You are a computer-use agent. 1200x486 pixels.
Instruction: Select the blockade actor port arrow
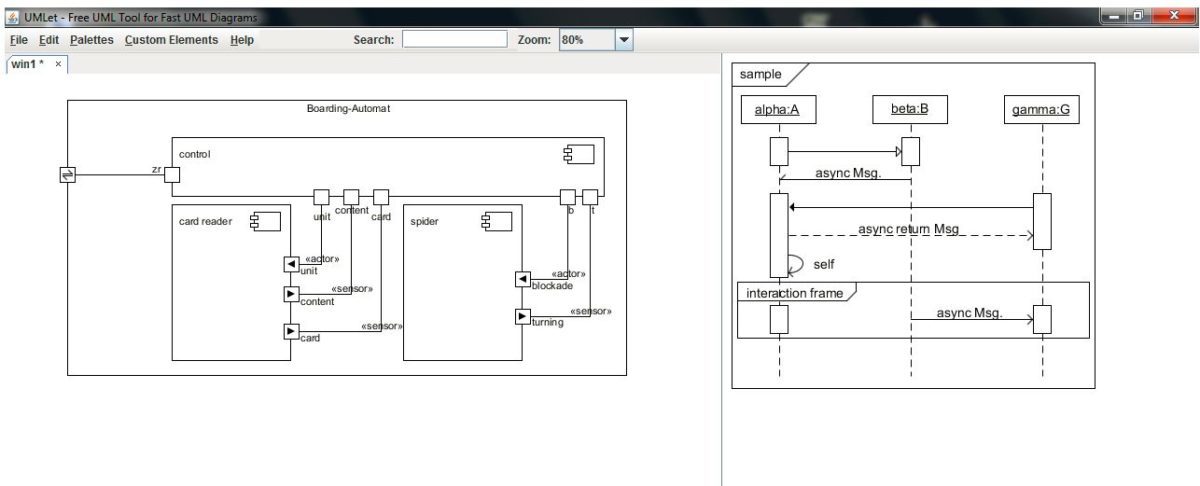pos(522,279)
